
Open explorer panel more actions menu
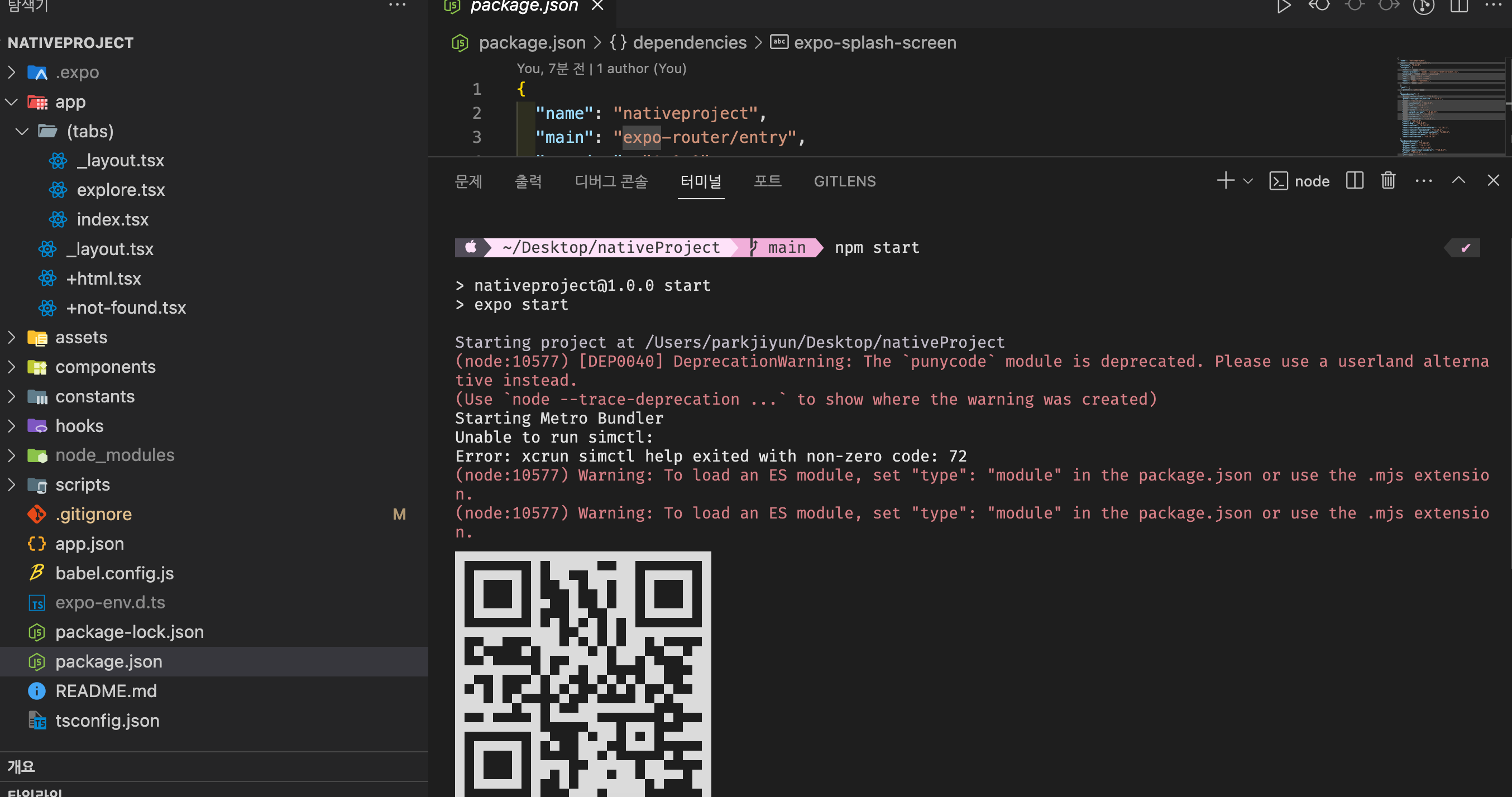click(398, 5)
